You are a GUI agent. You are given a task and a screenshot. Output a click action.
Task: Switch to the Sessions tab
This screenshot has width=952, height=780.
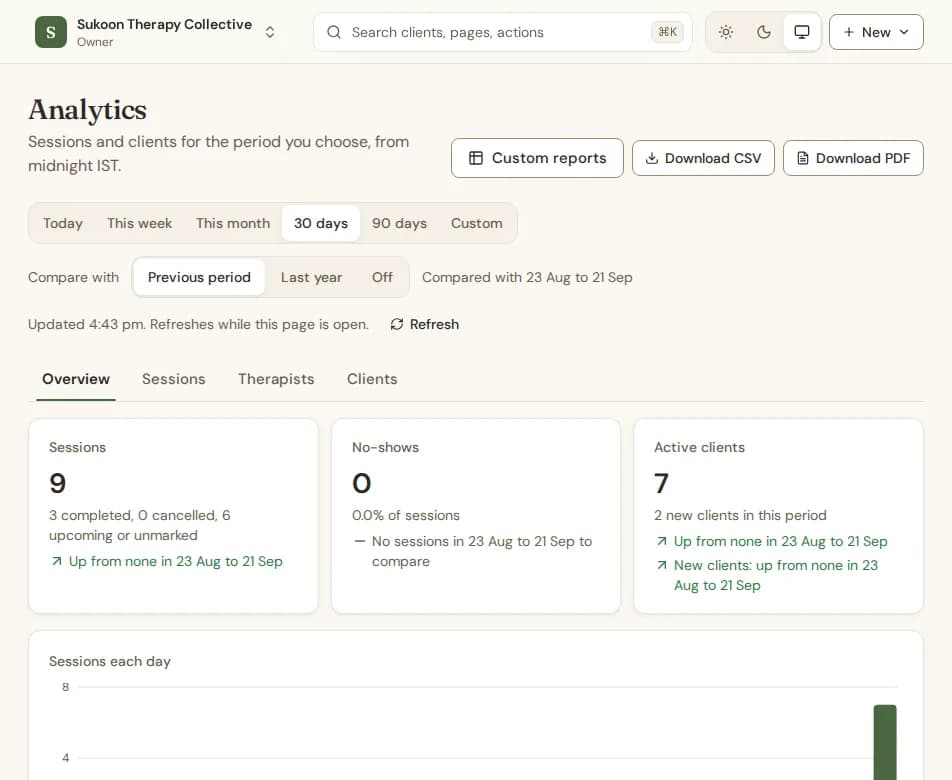click(x=174, y=379)
